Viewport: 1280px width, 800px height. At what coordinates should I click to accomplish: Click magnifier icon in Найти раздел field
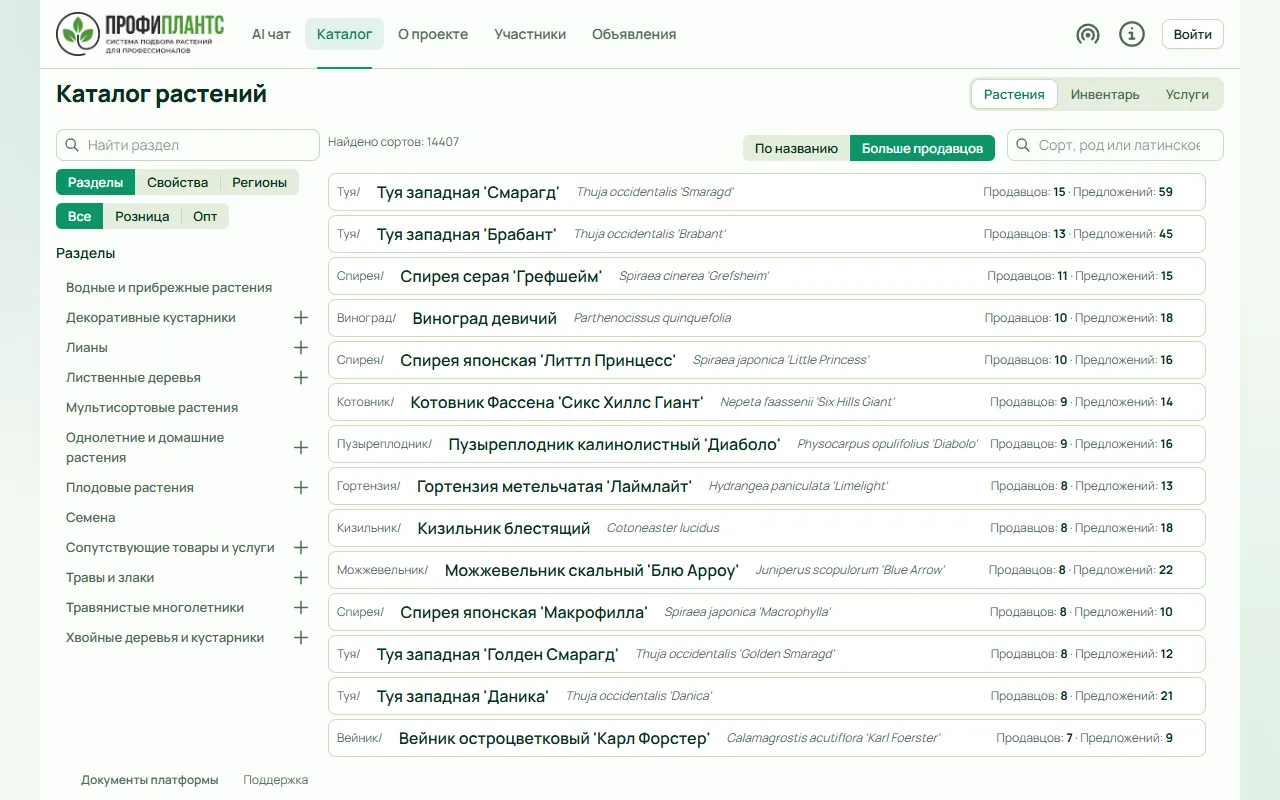[72, 145]
